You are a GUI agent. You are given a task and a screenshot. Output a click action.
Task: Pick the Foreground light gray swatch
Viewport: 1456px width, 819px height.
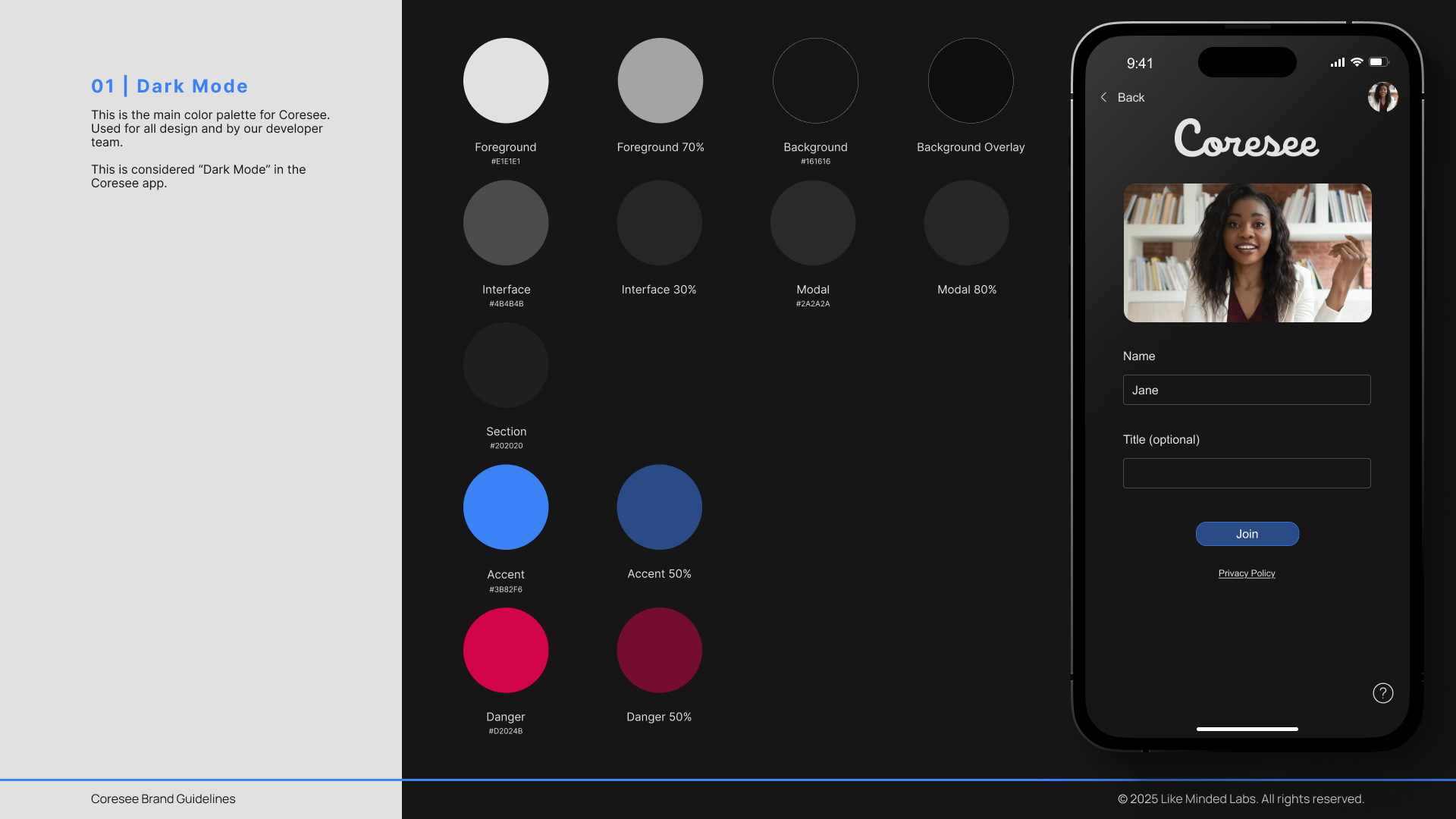point(506,80)
